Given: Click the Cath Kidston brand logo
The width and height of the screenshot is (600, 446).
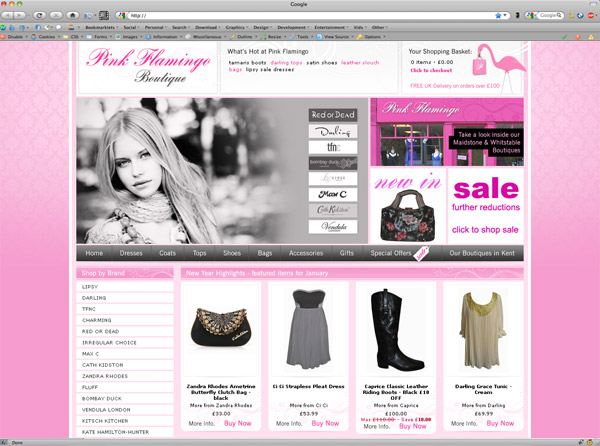Looking at the screenshot, I should click(x=332, y=208).
